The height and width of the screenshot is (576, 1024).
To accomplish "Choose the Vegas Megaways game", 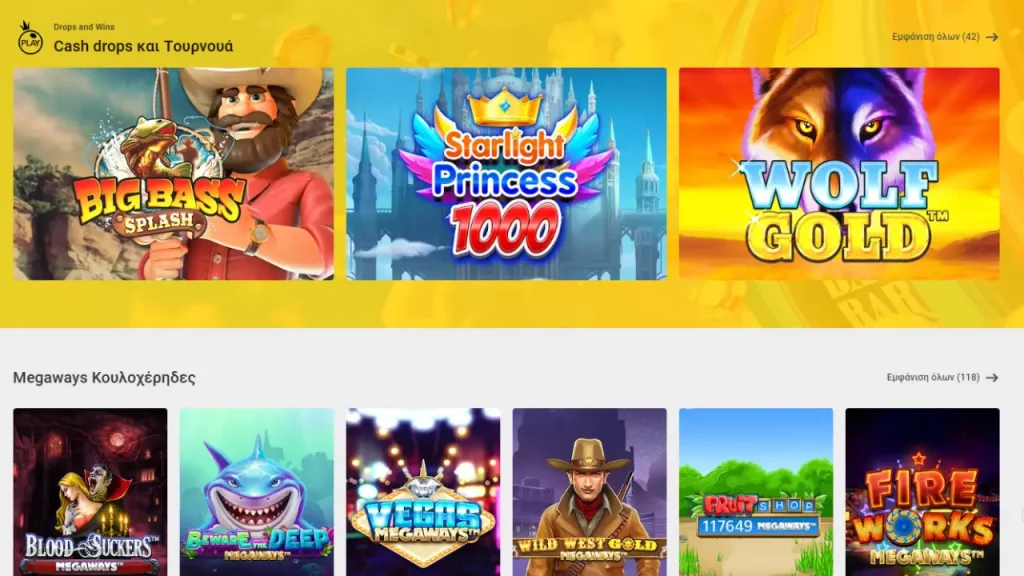I will pyautogui.click(x=423, y=492).
